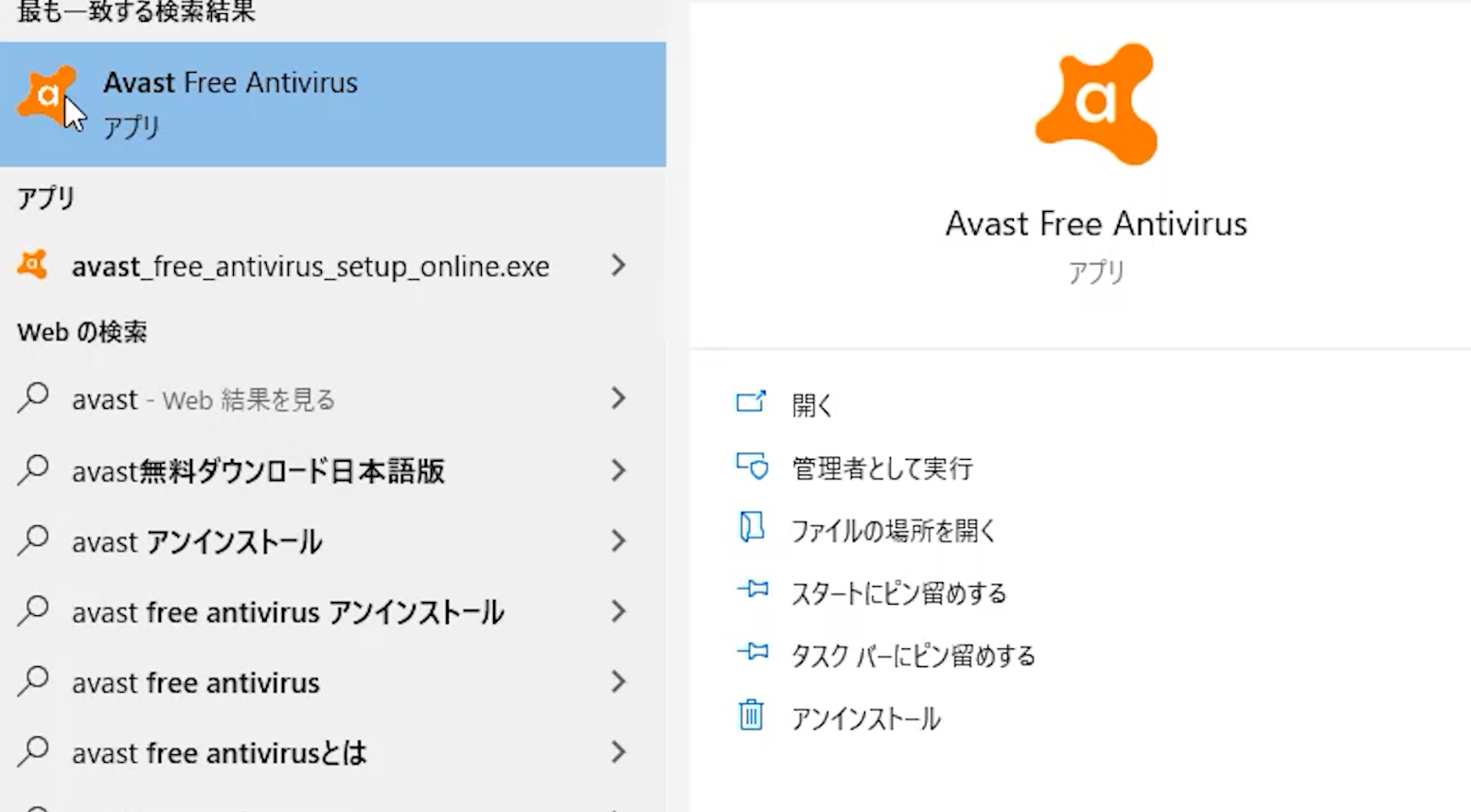Click the file location icon beside ファイルの場所を開く
Viewport: 1471px width, 812px height.
751,527
